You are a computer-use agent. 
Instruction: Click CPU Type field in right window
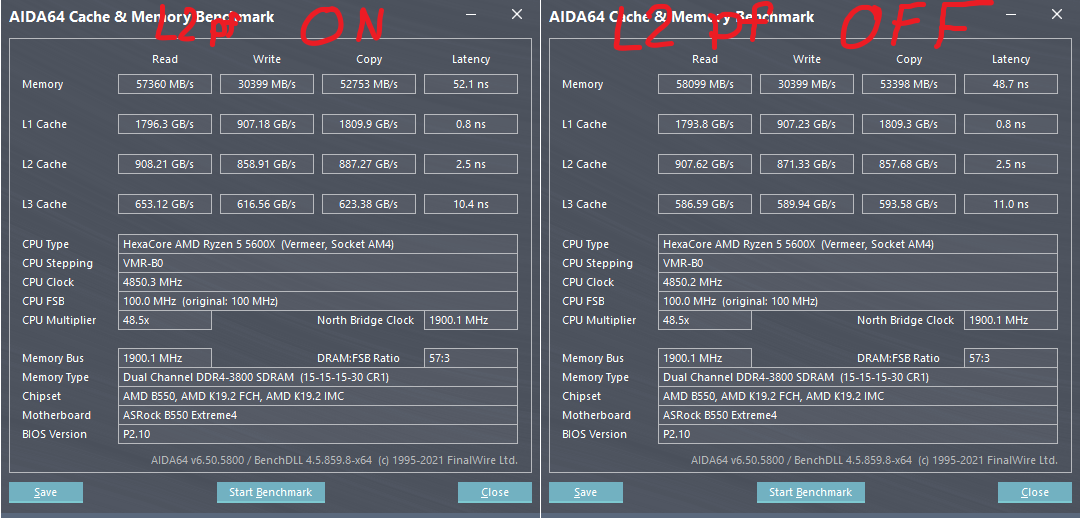click(858, 244)
